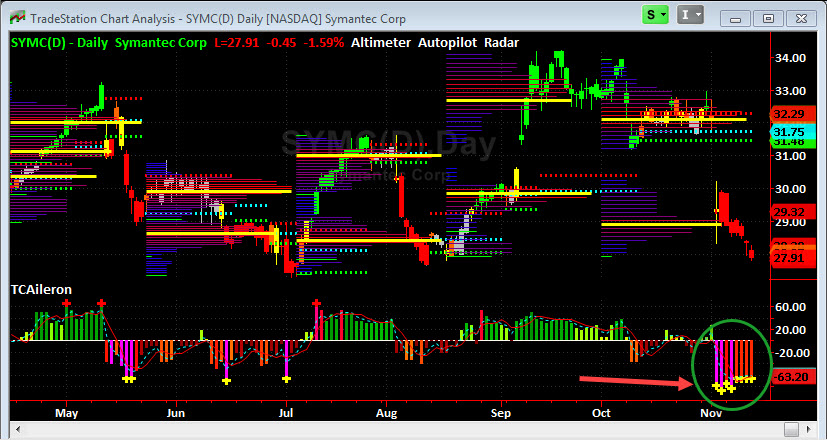Viewport: 827px width, 441px height.
Task: Select the 'Radar' indicator label
Action: click(500, 43)
